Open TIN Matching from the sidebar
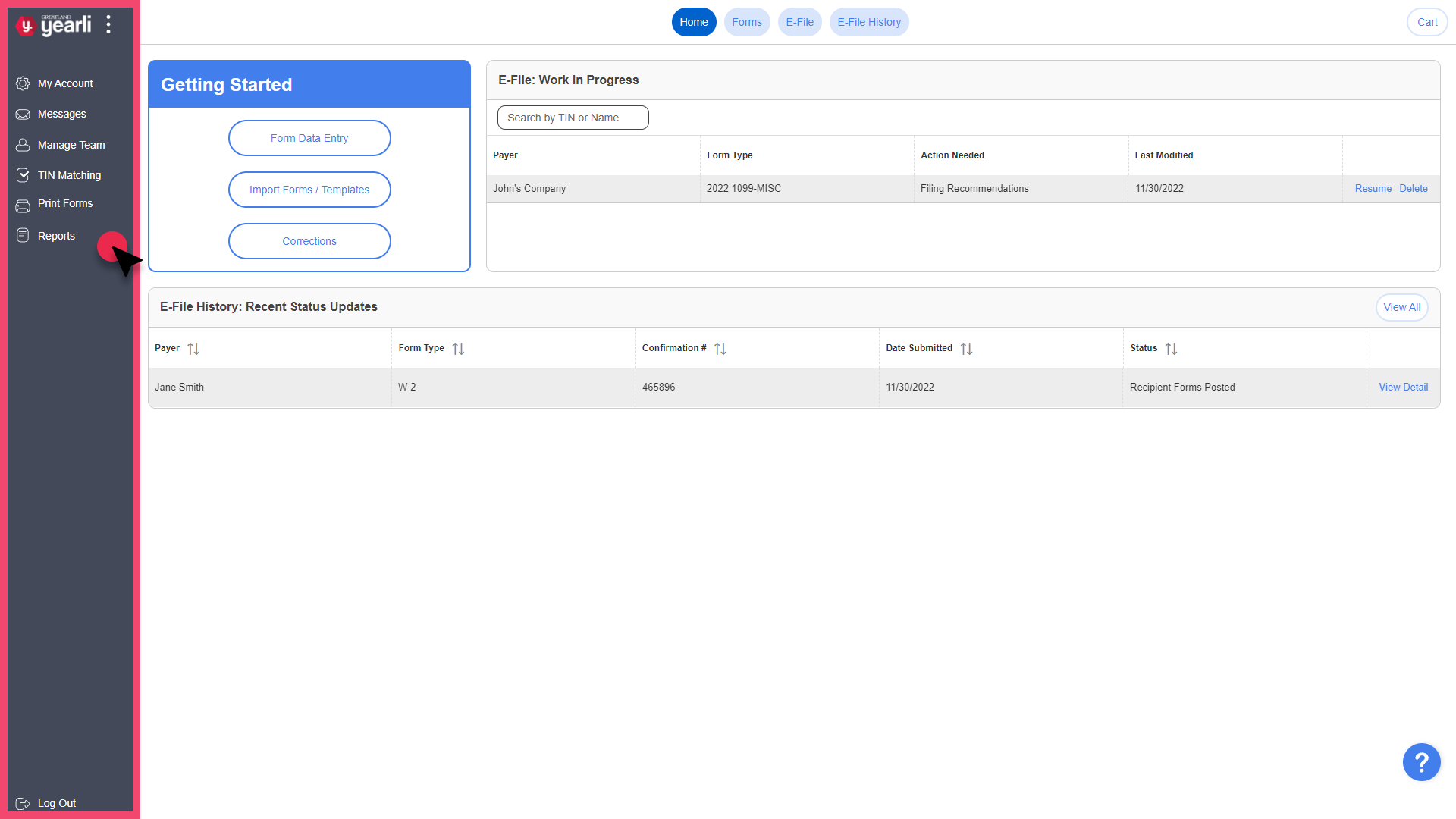Screen dimensions: 1456x819 pyautogui.click(x=23, y=175)
